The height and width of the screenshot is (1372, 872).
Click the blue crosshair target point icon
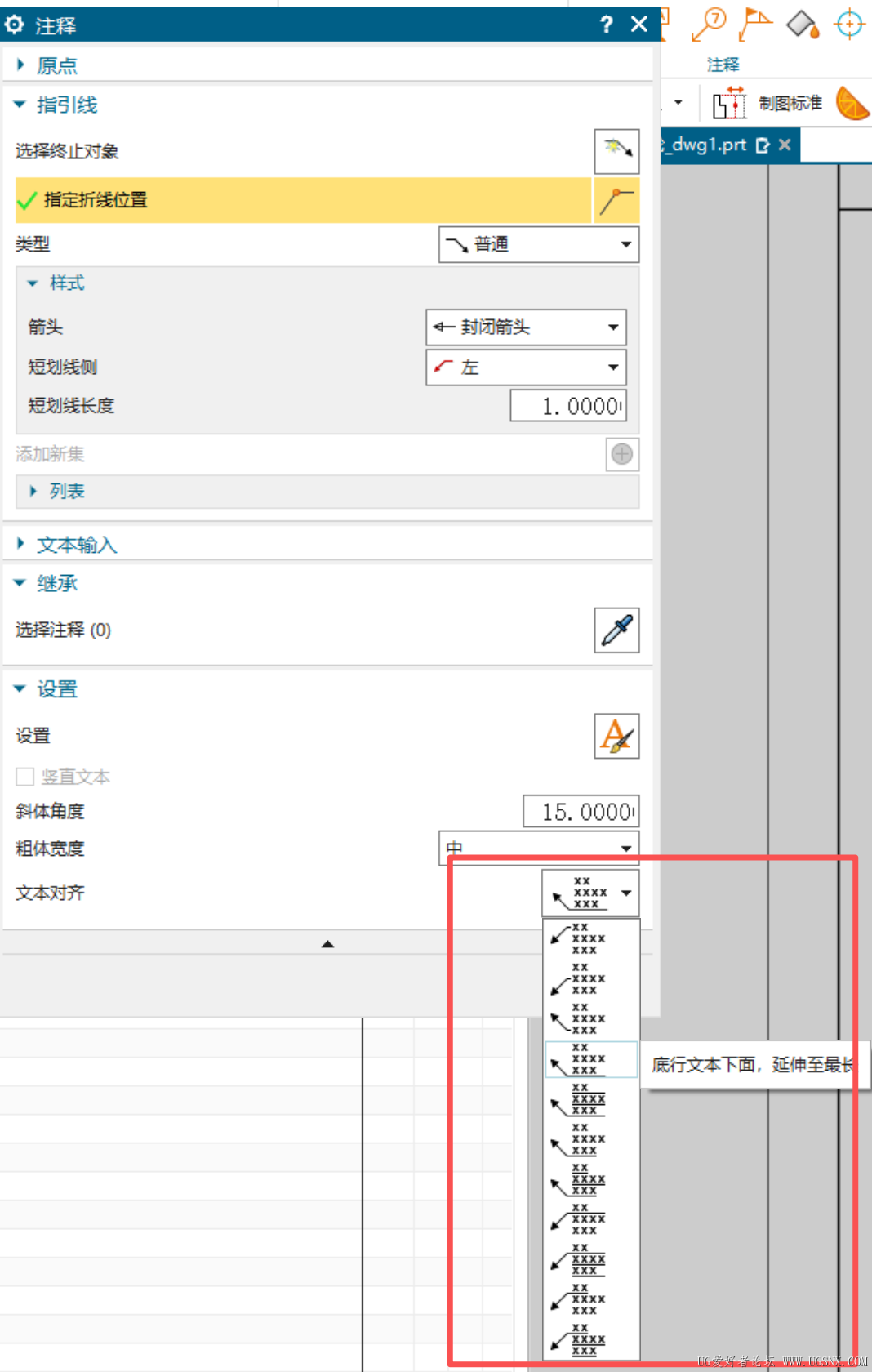click(849, 24)
